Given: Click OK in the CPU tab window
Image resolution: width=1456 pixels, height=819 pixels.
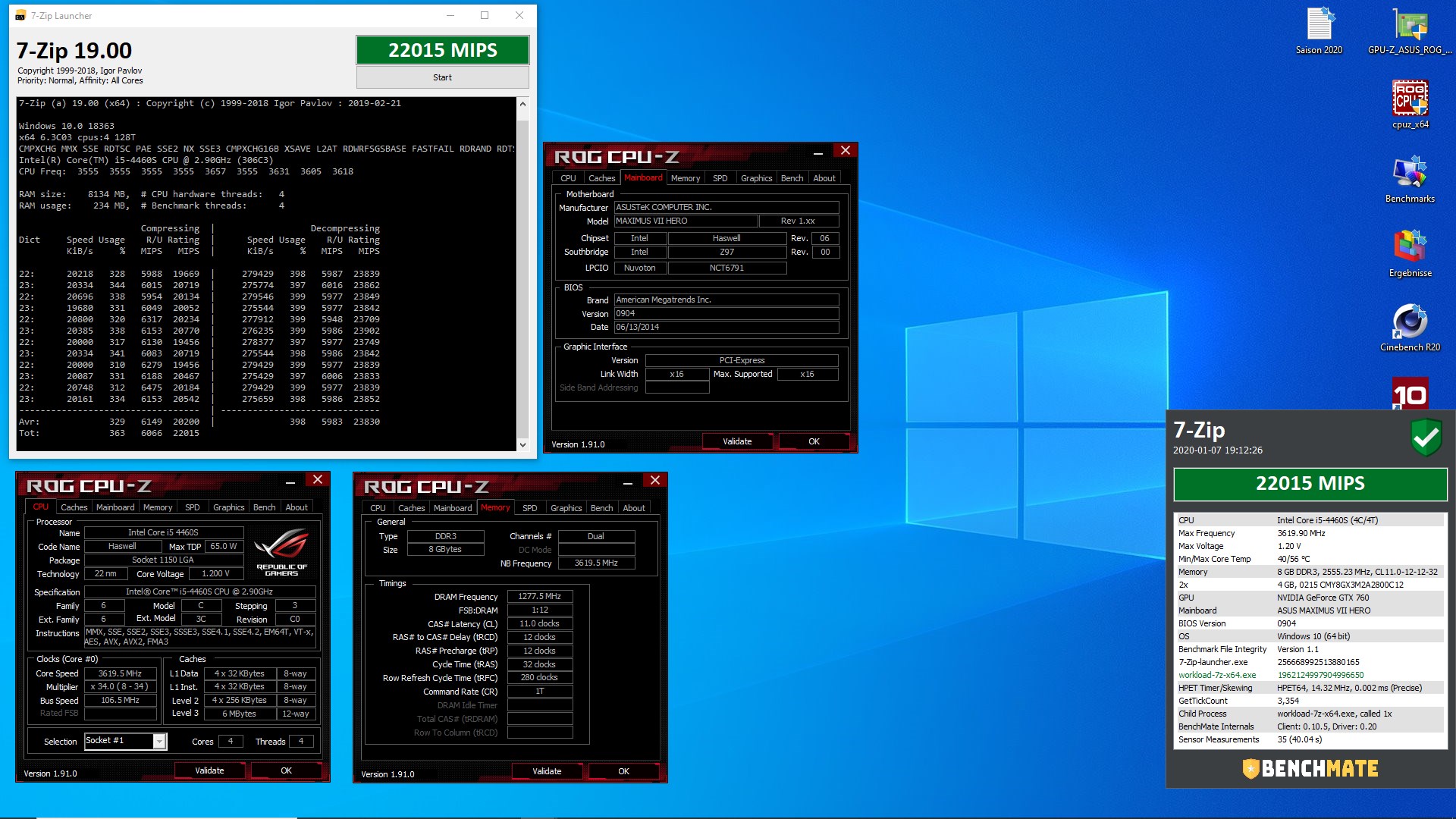Looking at the screenshot, I should [x=286, y=770].
